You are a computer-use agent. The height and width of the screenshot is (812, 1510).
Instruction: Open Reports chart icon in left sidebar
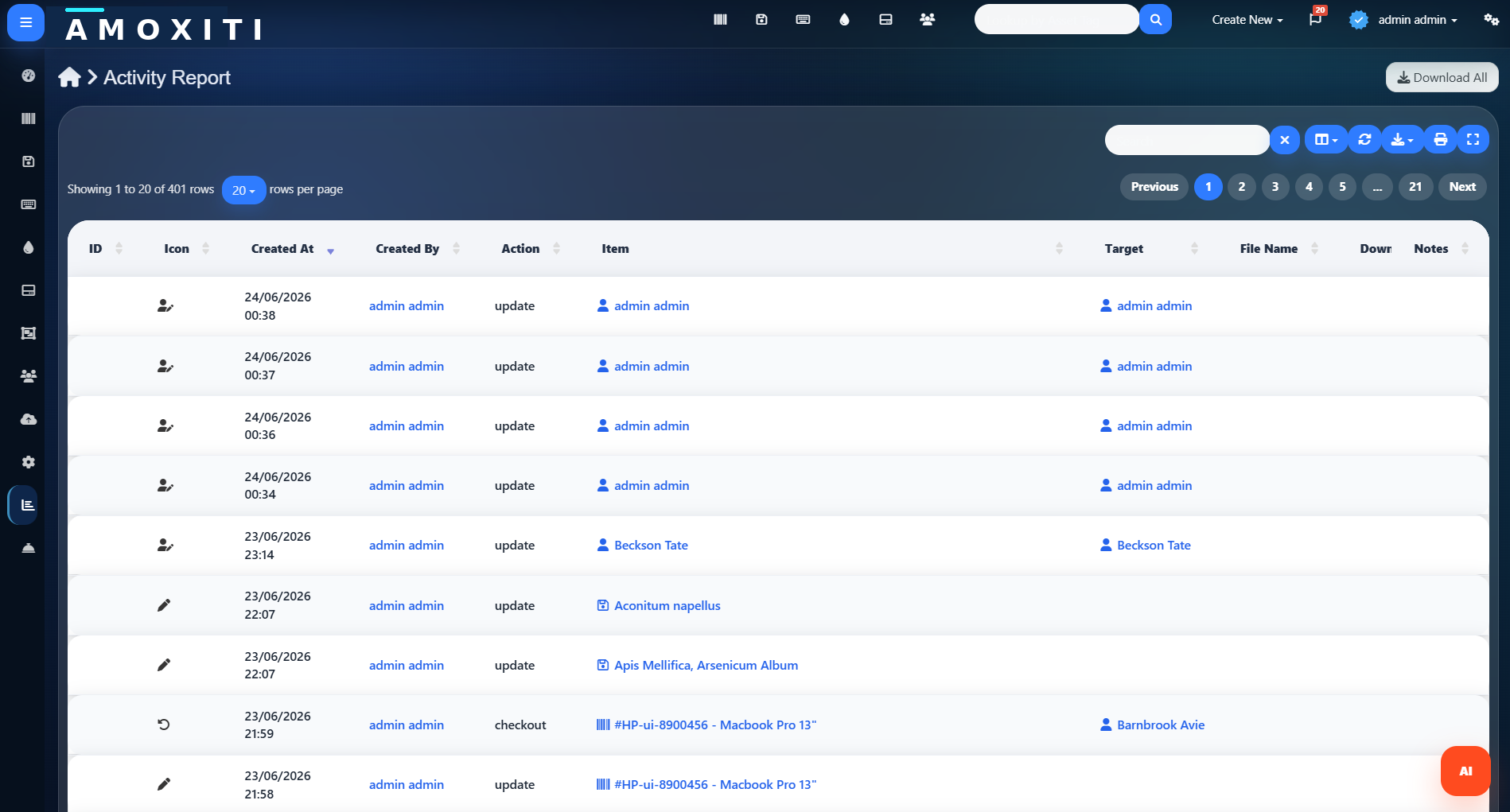pyautogui.click(x=28, y=505)
